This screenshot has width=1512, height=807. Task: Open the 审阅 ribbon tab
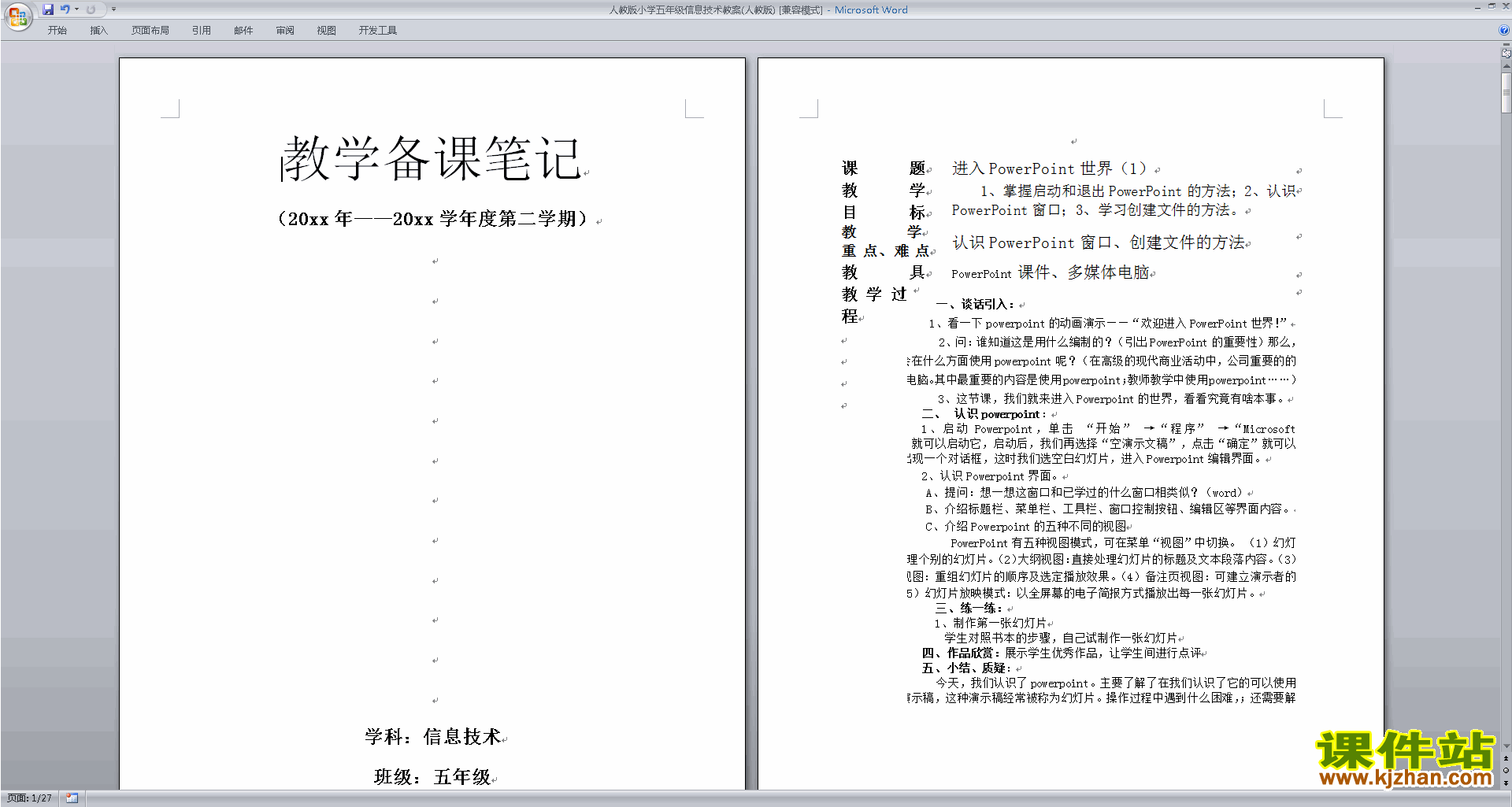(x=285, y=31)
